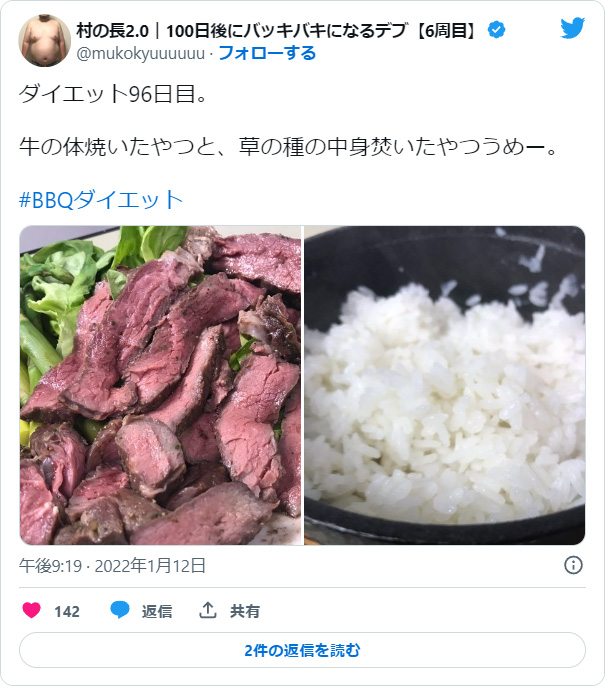Click the share upload arrow icon
Viewport: 605px width, 693px height.
click(207, 610)
